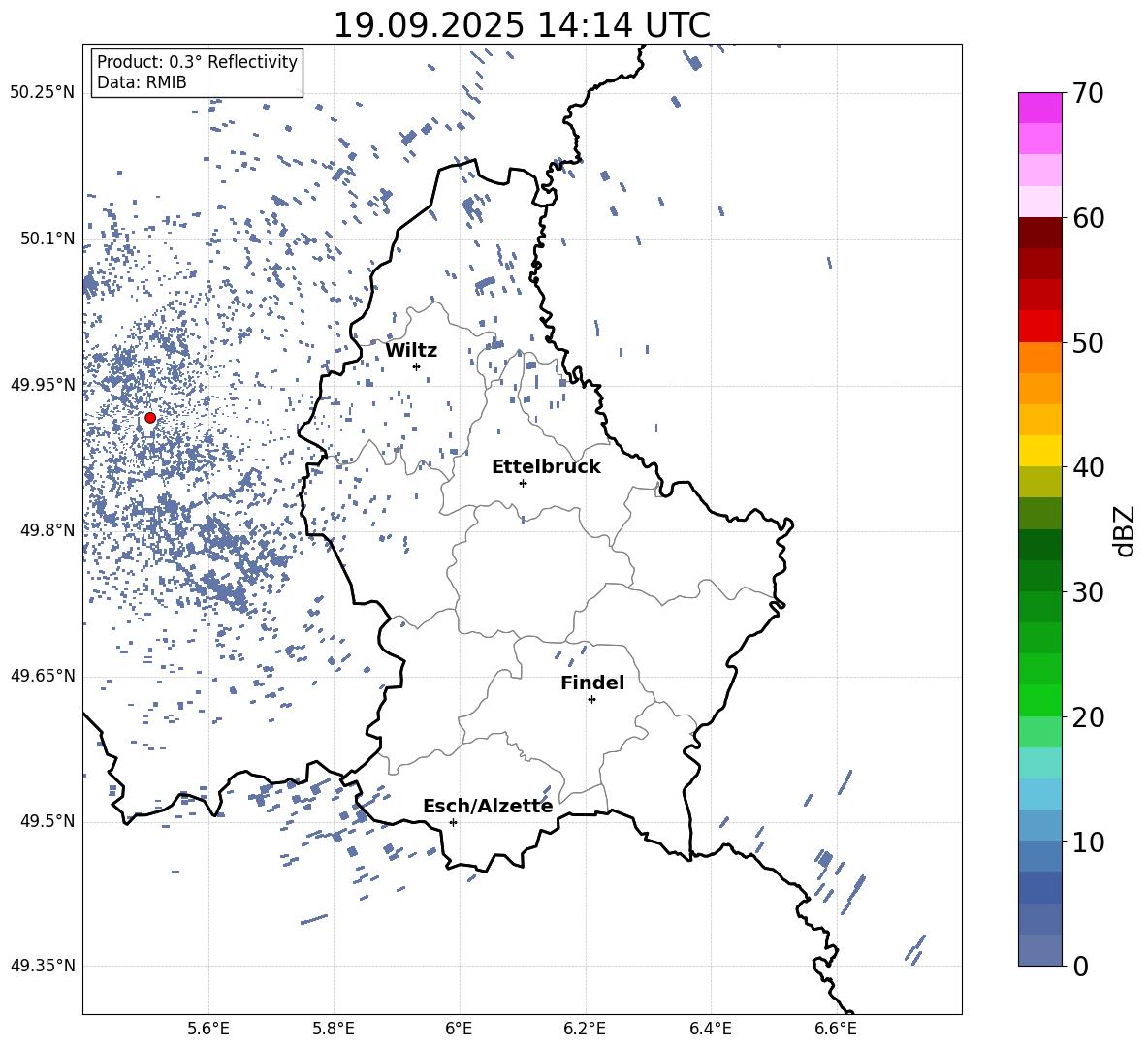Select the 'Ettelbruck' city label
Screen dimensions: 1148x1048
[x=546, y=467]
